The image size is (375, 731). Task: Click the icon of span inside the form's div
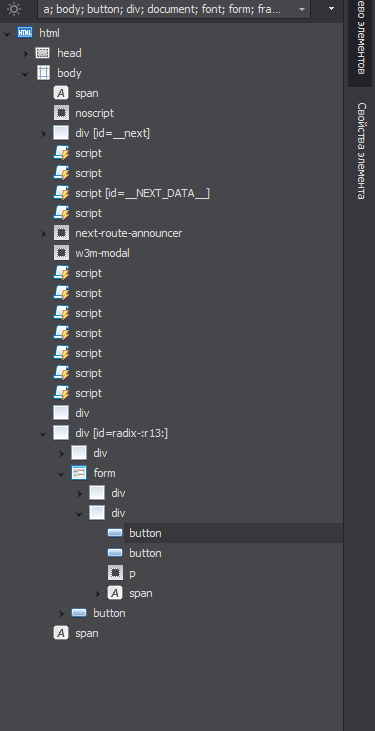pos(115,593)
